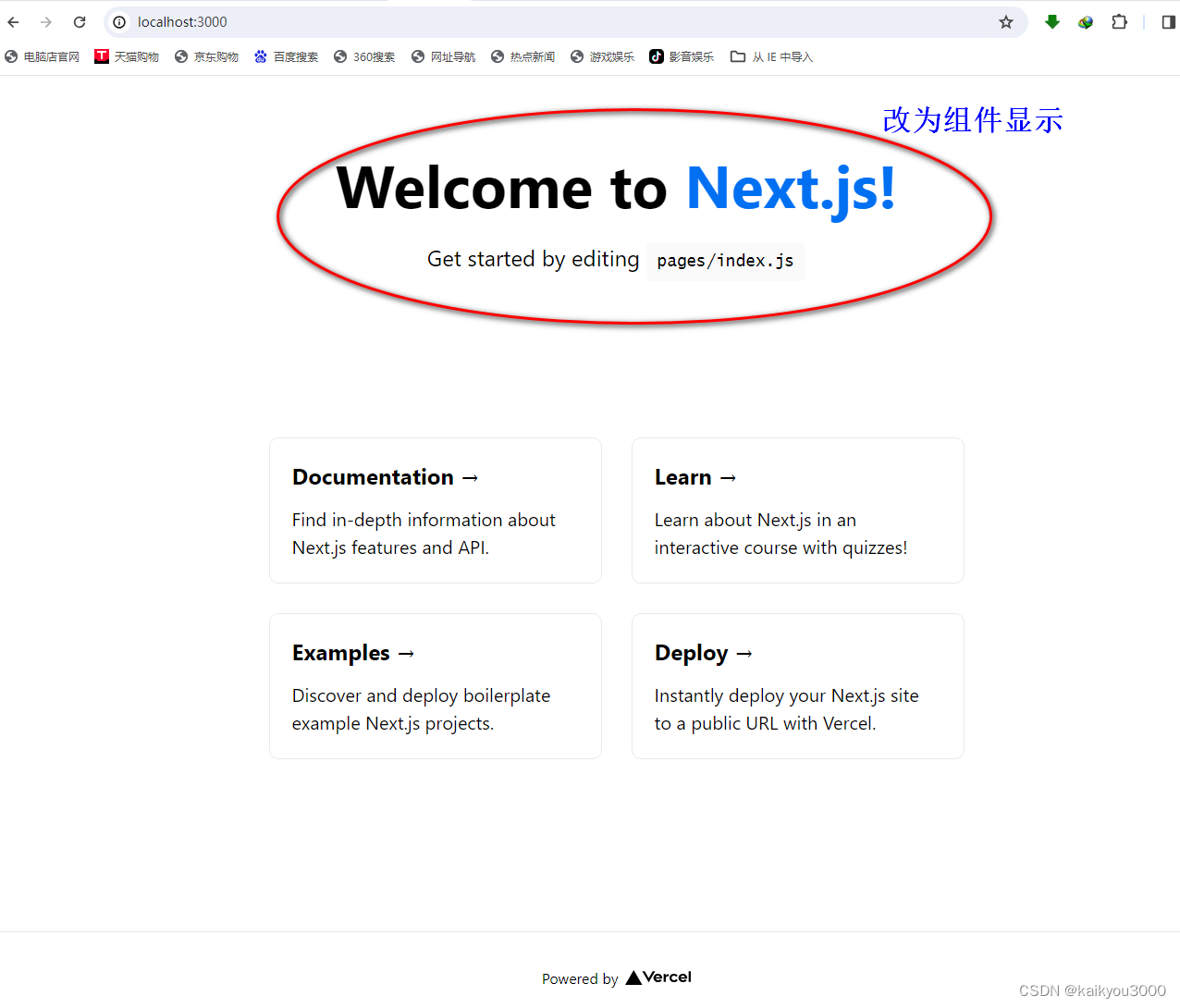The image size is (1180, 1008).
Task: Open the 从 IE 中导入 bookmarks folder
Action: pos(771,56)
